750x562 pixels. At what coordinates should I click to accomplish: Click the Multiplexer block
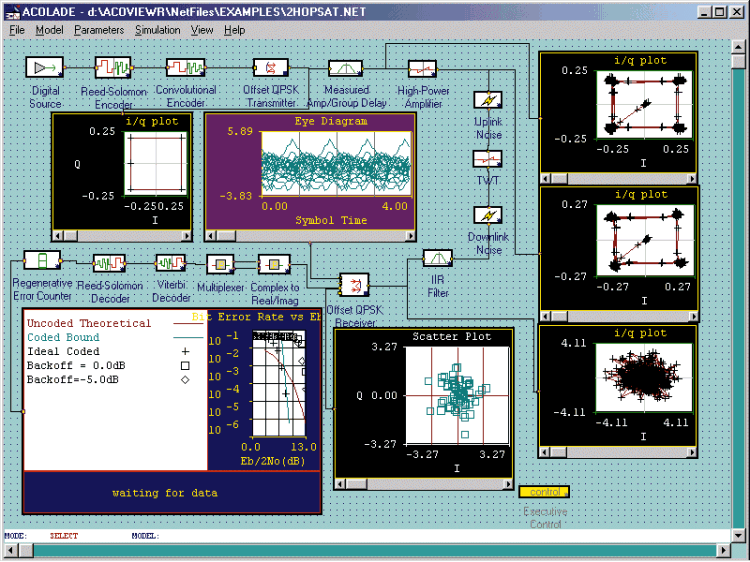220,263
